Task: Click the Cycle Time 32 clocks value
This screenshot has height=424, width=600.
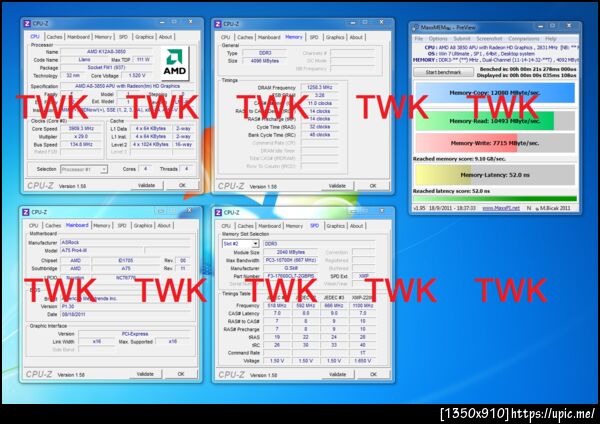Action: point(320,127)
